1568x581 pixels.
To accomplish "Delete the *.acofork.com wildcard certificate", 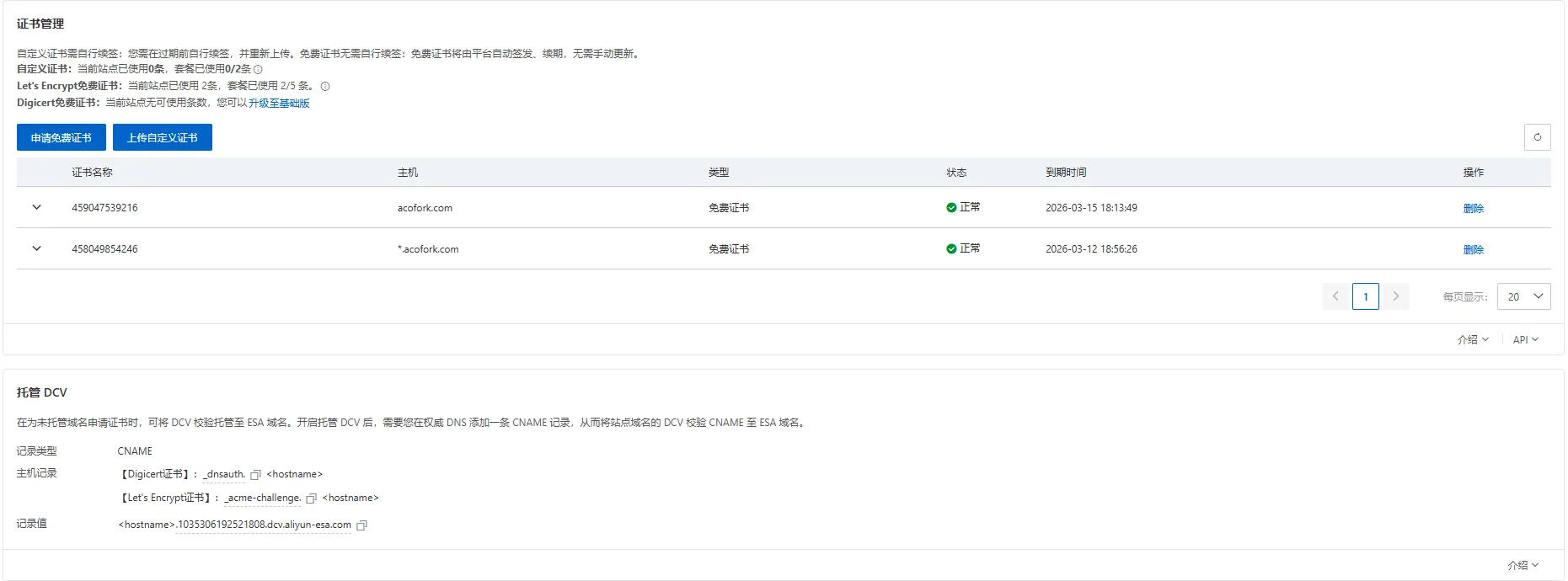I will tap(1473, 249).
